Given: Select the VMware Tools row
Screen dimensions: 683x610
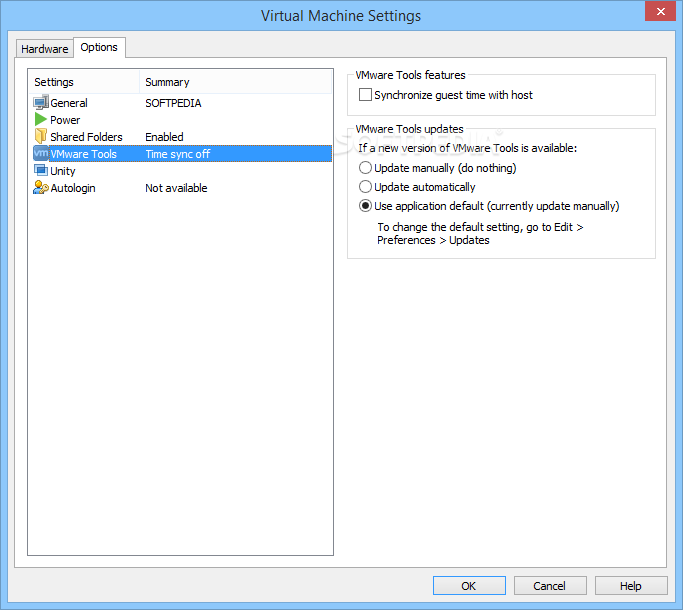Looking at the screenshot, I should click(x=180, y=154).
